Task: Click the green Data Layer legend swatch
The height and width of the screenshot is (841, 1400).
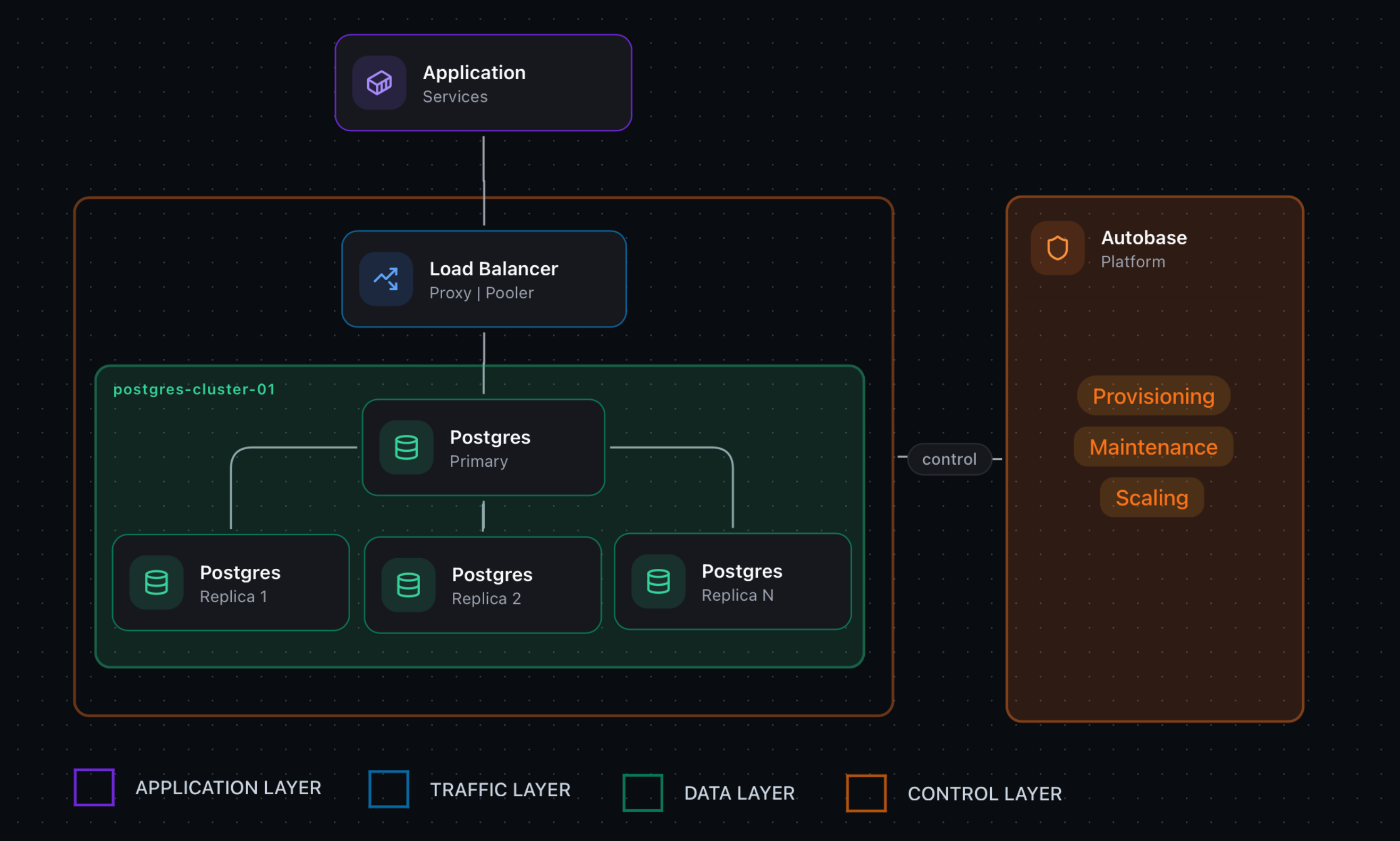Action: (643, 792)
